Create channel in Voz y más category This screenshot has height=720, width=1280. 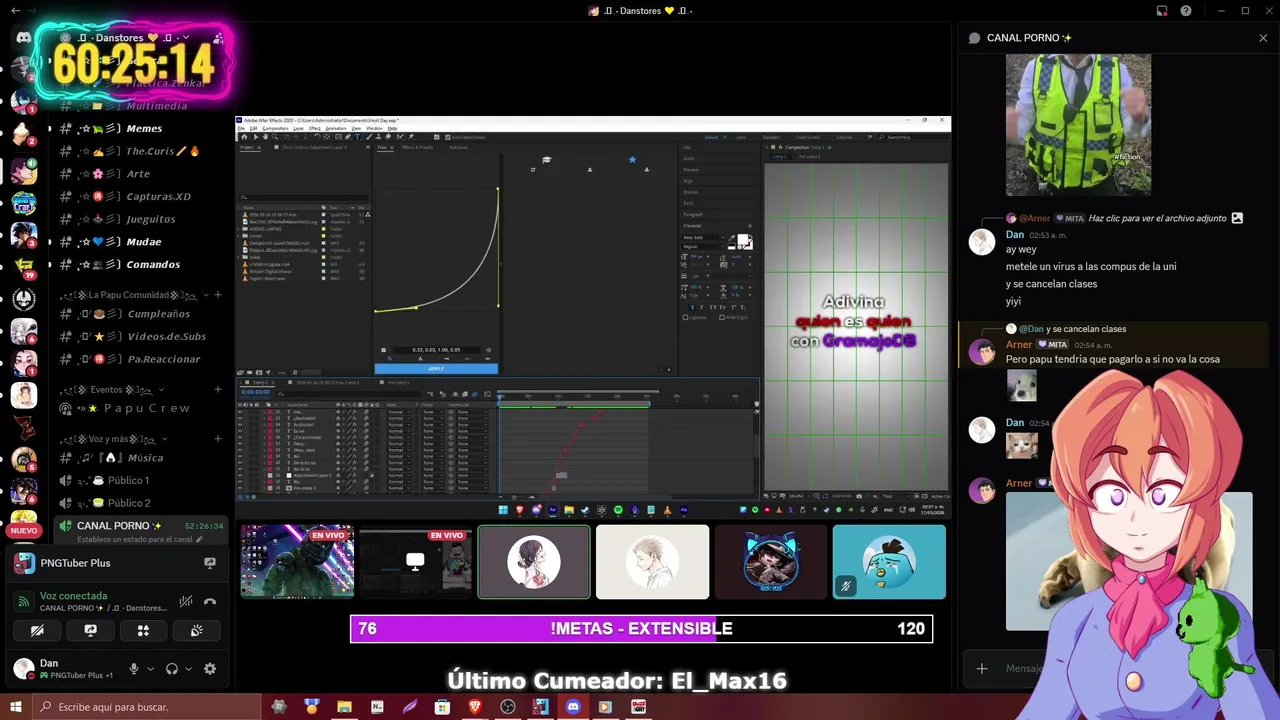(x=218, y=439)
